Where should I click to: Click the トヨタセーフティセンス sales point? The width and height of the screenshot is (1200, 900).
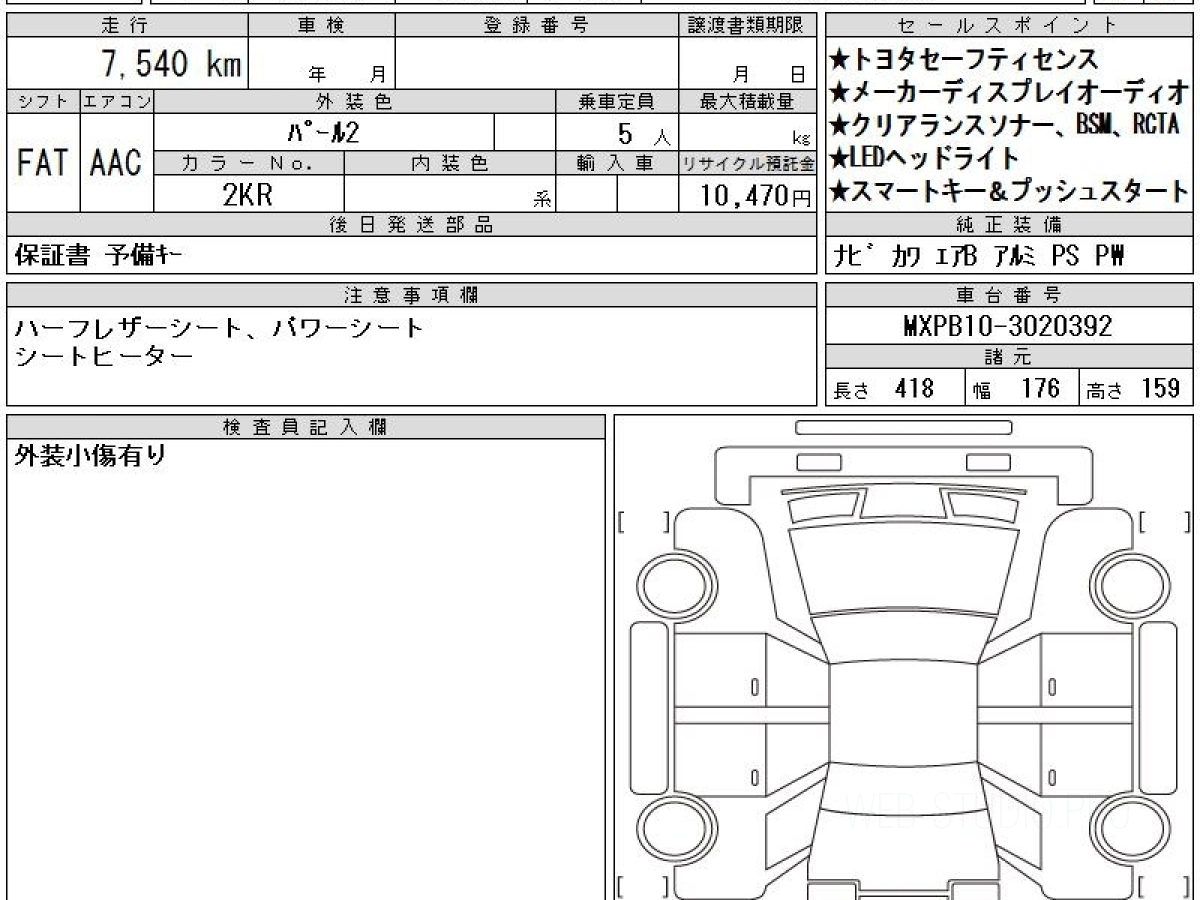point(965,60)
